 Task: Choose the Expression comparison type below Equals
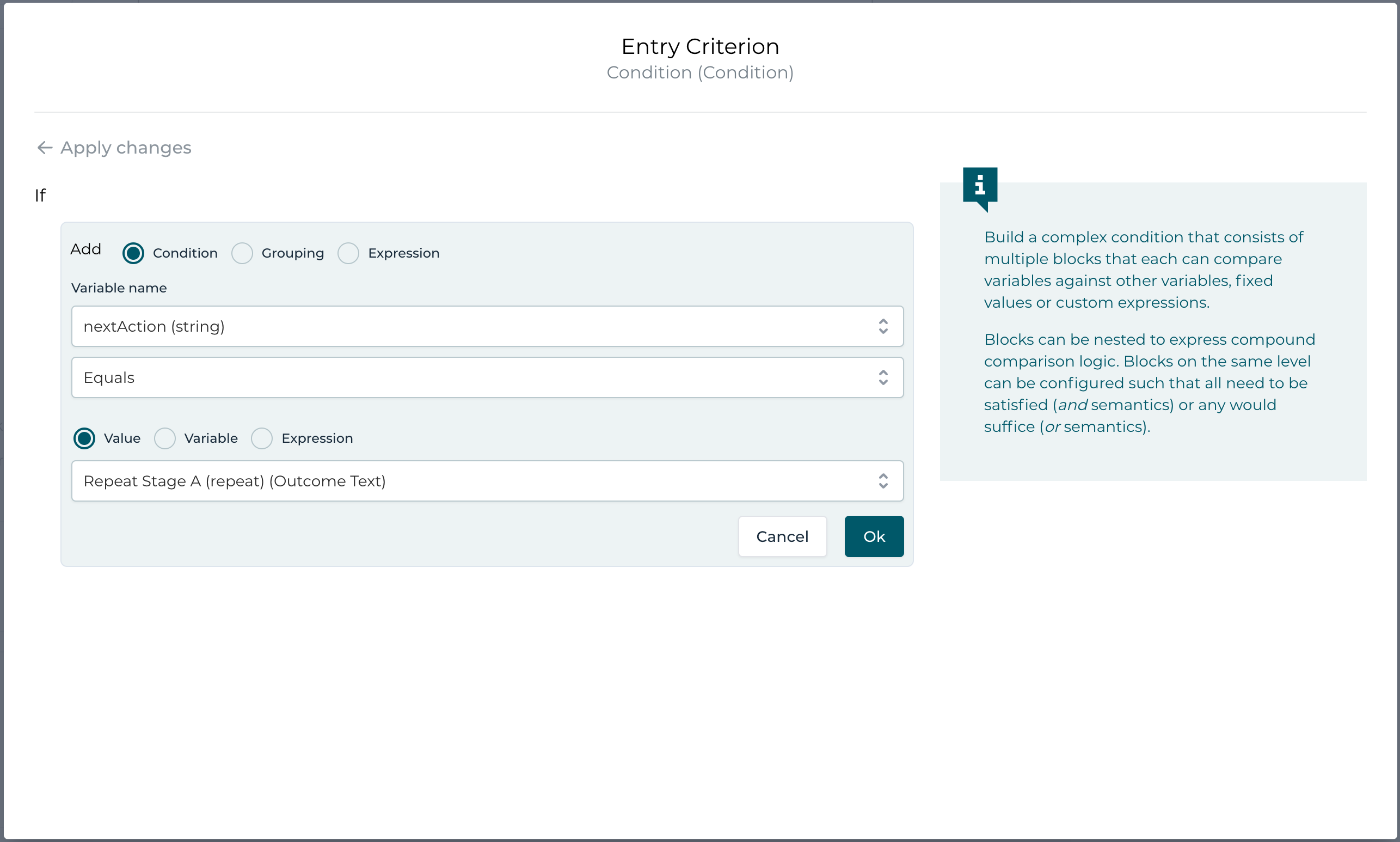tap(262, 438)
